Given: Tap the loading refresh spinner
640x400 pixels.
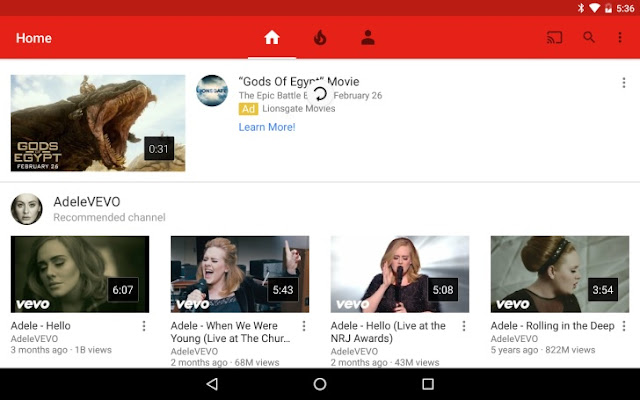Looking at the screenshot, I should pos(320,94).
